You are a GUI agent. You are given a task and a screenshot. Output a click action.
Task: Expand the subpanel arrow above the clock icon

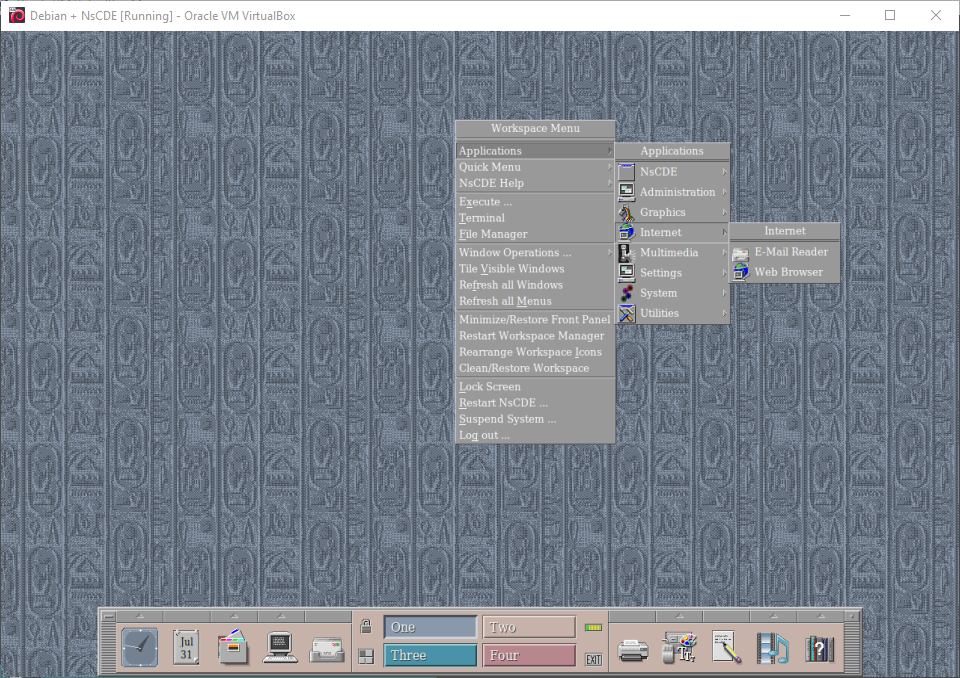(139, 615)
